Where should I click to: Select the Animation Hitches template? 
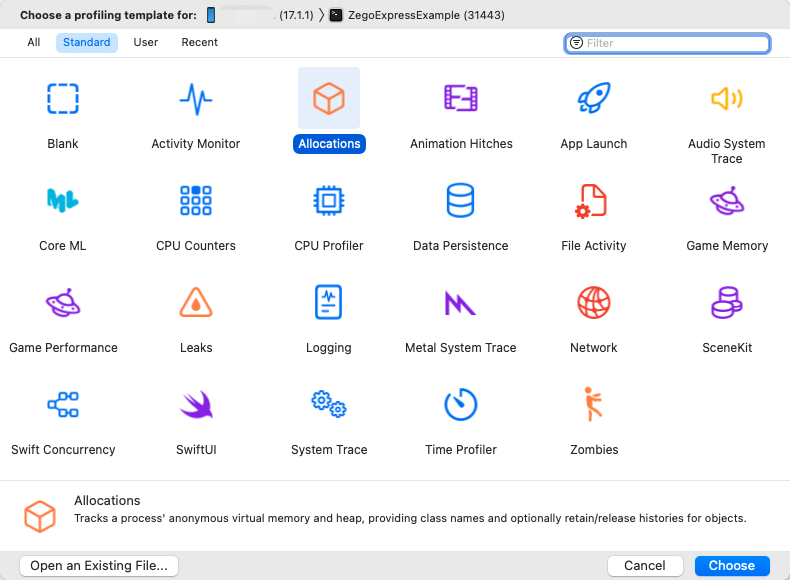pyautogui.click(x=461, y=99)
